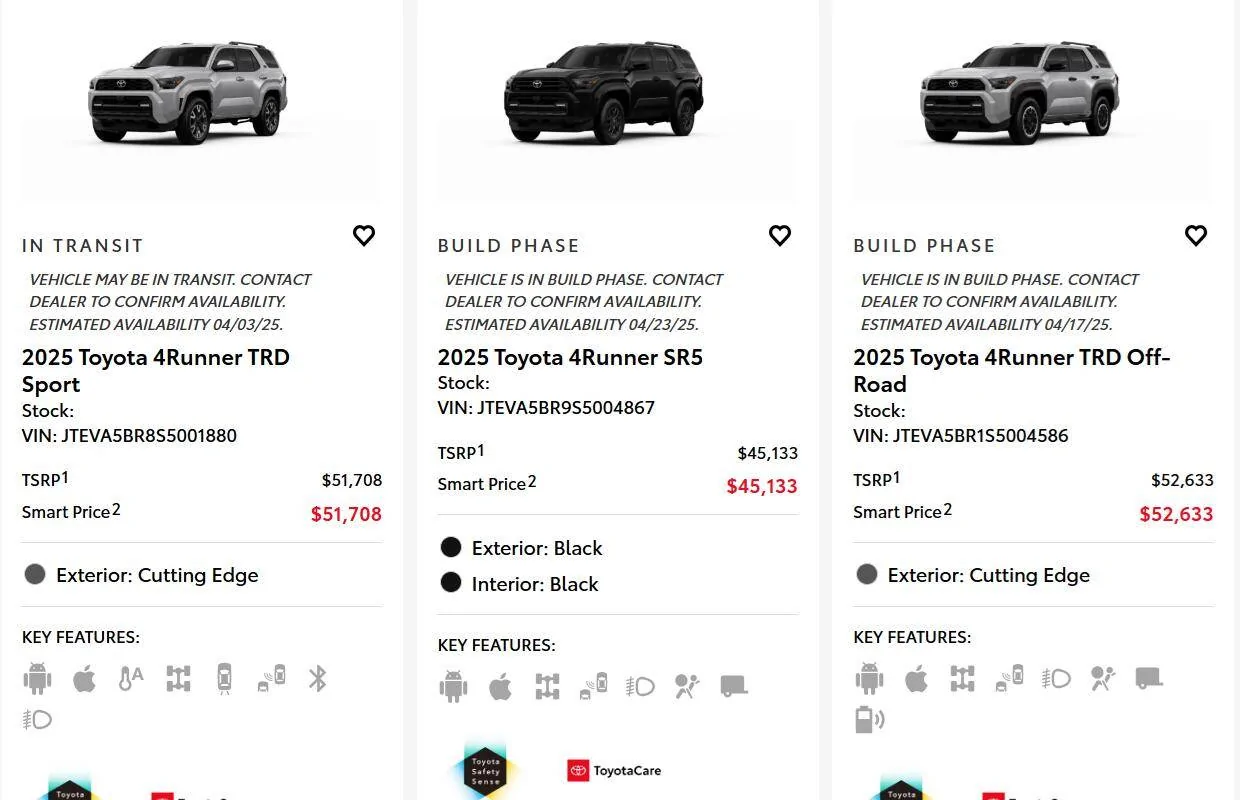The image size is (1240, 800).
Task: Select the Bluetooth icon in TRD Sport features
Action: point(317,678)
